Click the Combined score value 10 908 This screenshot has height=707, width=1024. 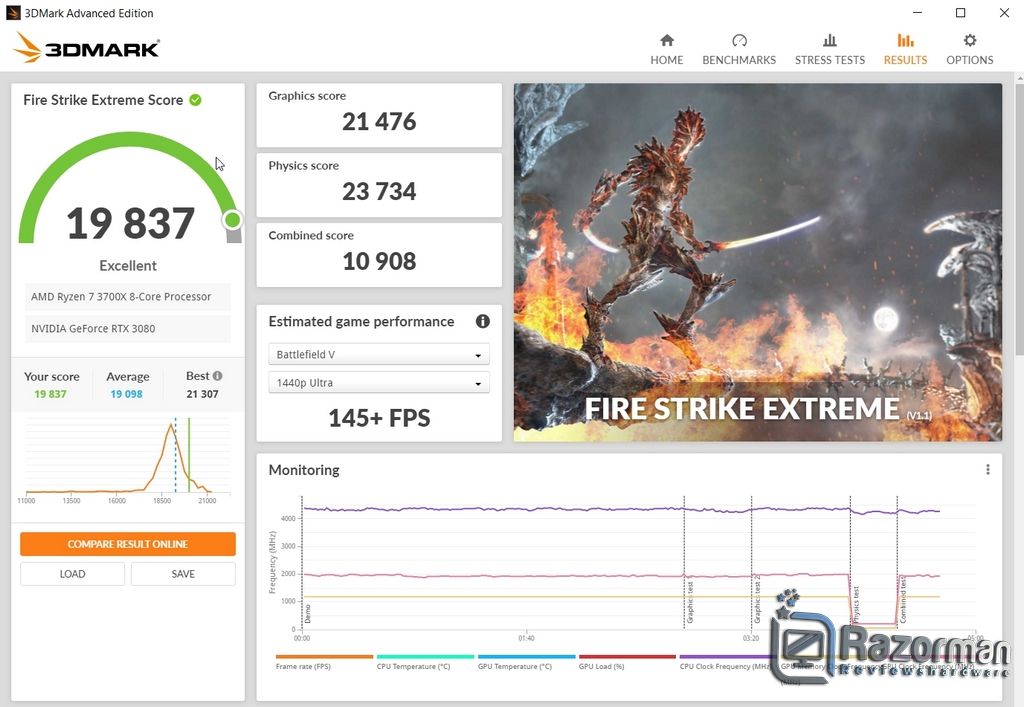point(379,261)
